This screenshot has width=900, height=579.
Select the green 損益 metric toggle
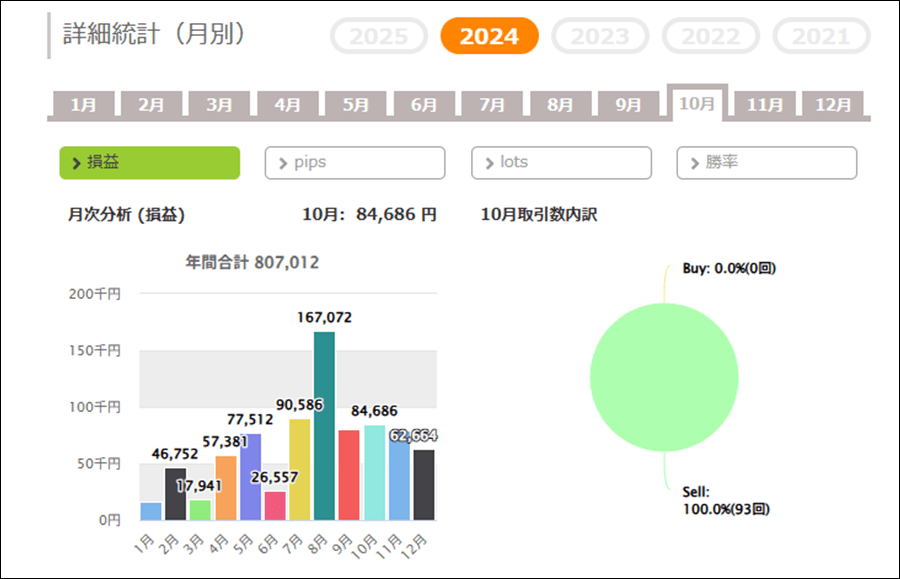tap(150, 163)
